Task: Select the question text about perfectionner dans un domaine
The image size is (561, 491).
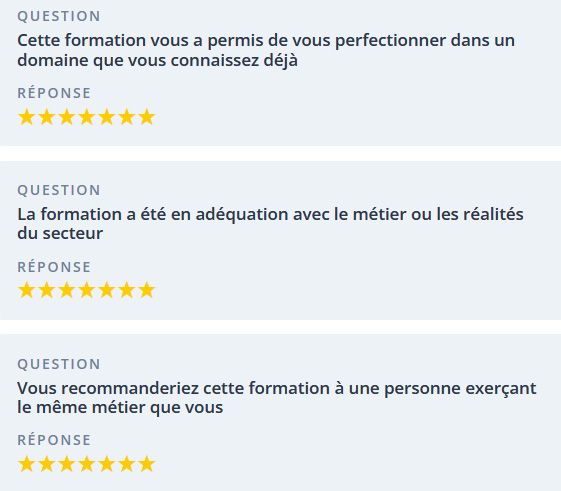Action: point(266,50)
